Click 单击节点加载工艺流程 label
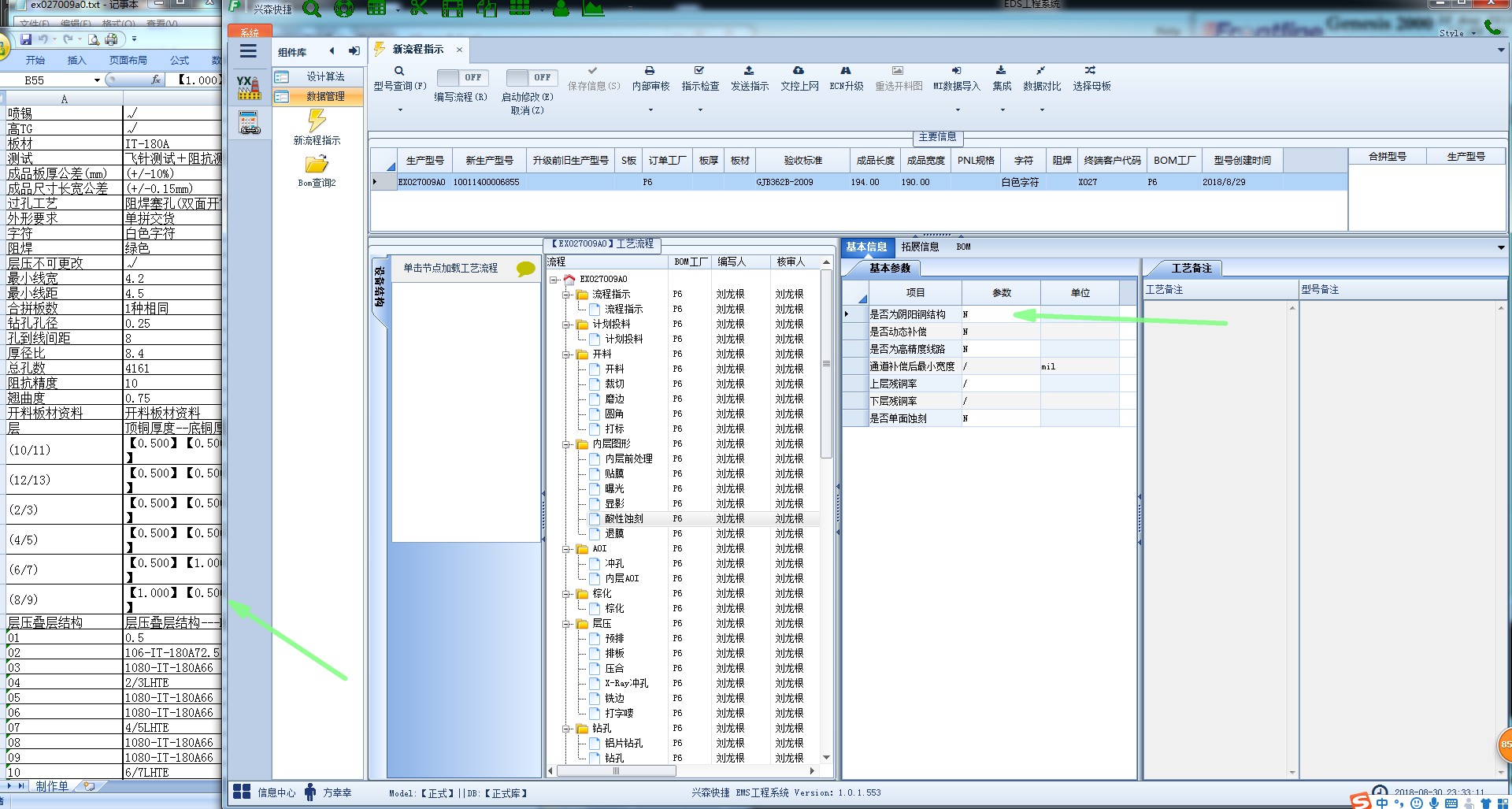 [450, 268]
